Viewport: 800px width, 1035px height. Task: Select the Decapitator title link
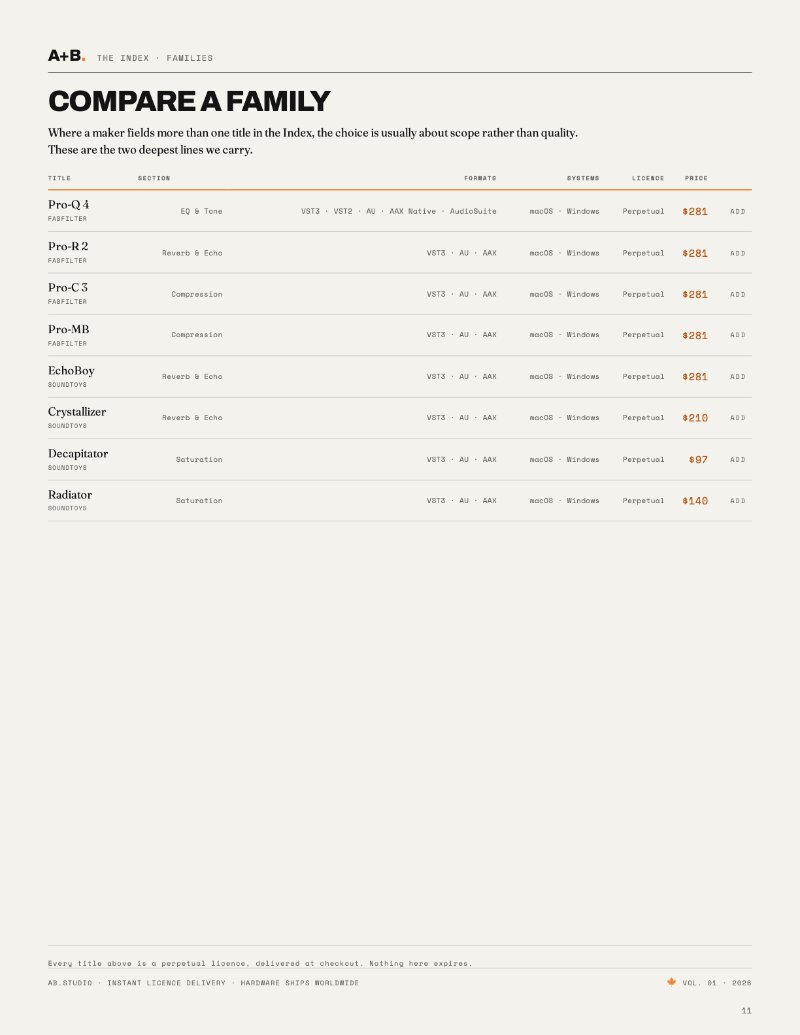(78, 453)
